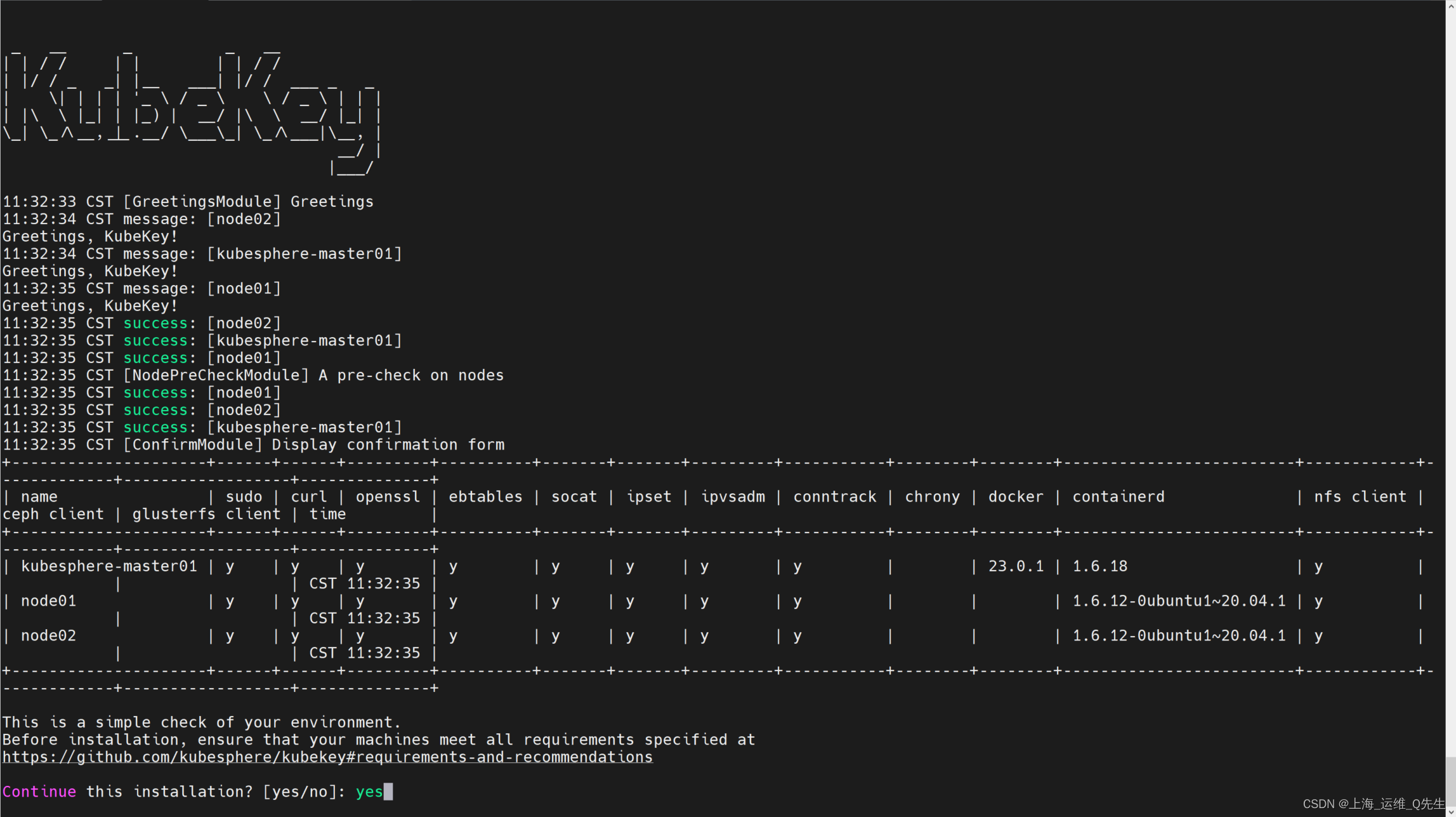The width and height of the screenshot is (1456, 817).
Task: Click the '[yes/no]:' prompt text
Action: point(304,792)
